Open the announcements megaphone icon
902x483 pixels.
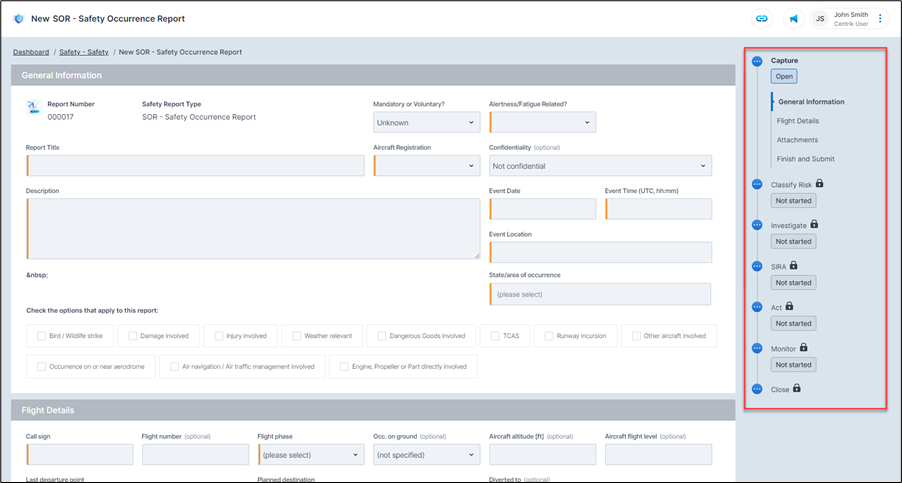coord(793,19)
